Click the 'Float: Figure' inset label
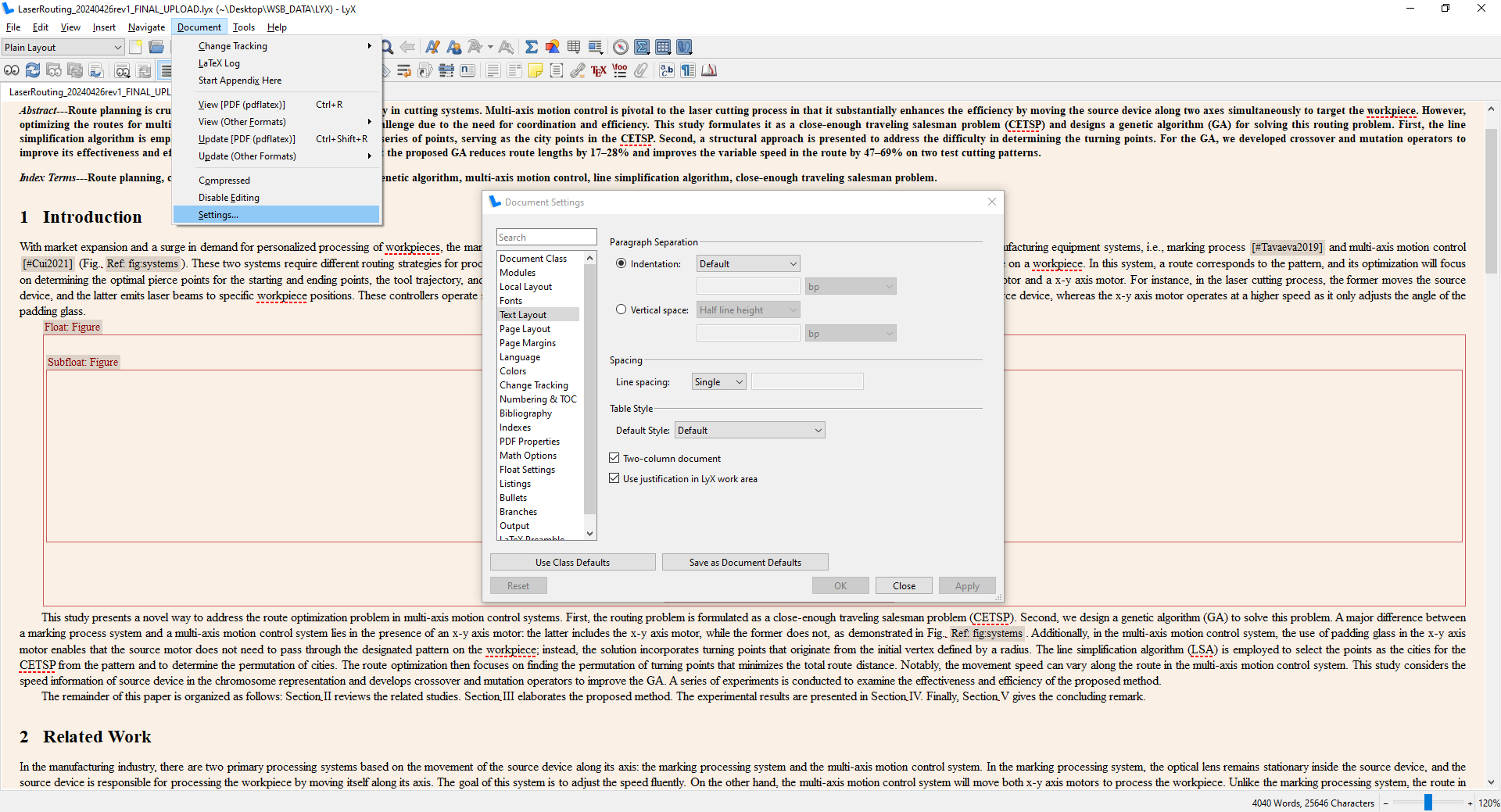The height and width of the screenshot is (812, 1501). tap(73, 327)
